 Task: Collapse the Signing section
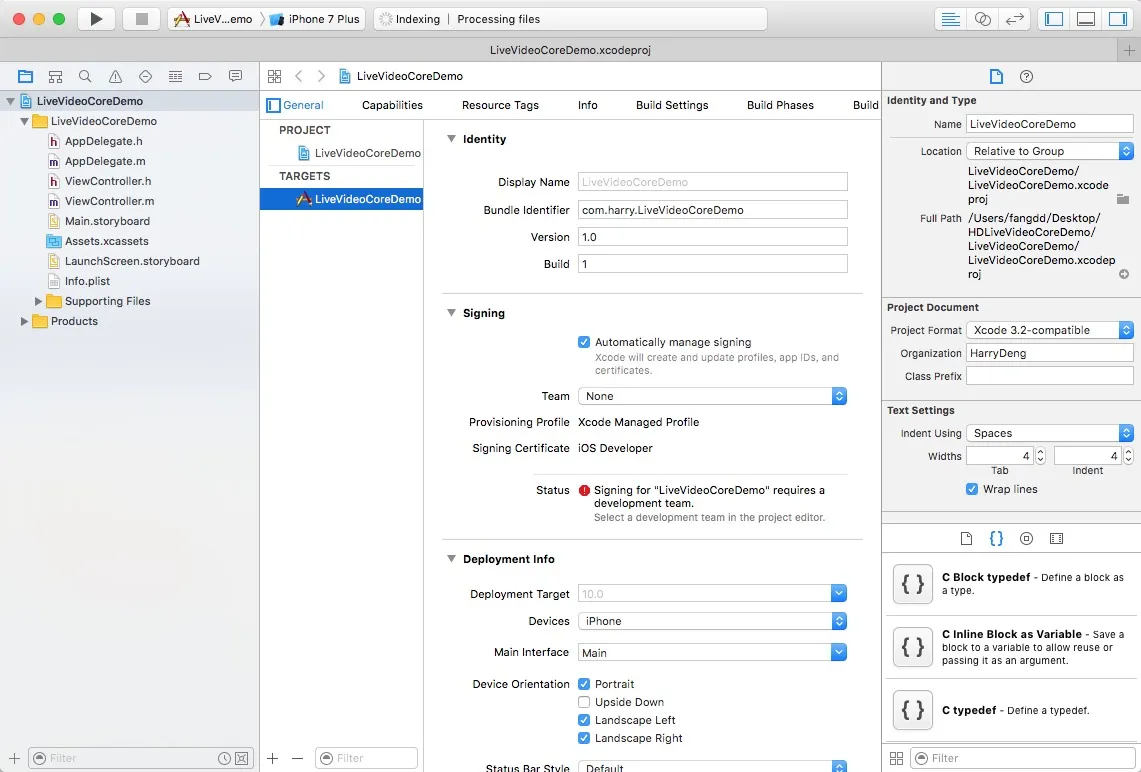click(x=451, y=313)
